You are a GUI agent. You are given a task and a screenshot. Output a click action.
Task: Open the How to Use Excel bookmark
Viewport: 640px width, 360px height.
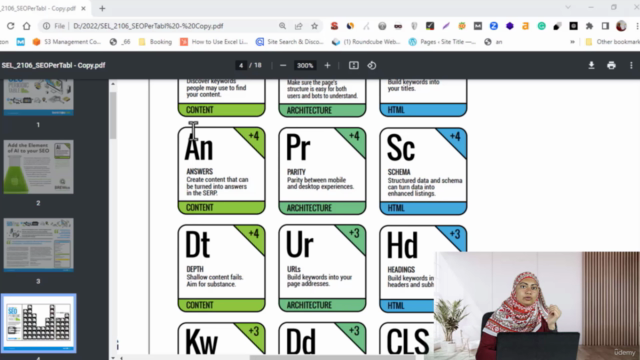click(x=214, y=42)
